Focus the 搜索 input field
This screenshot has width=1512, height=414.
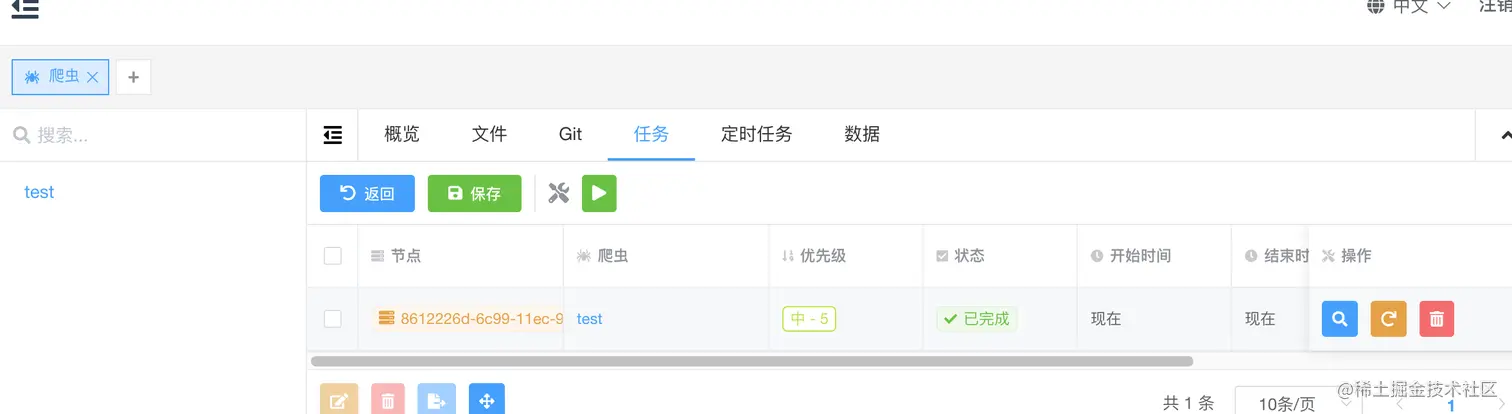153,135
